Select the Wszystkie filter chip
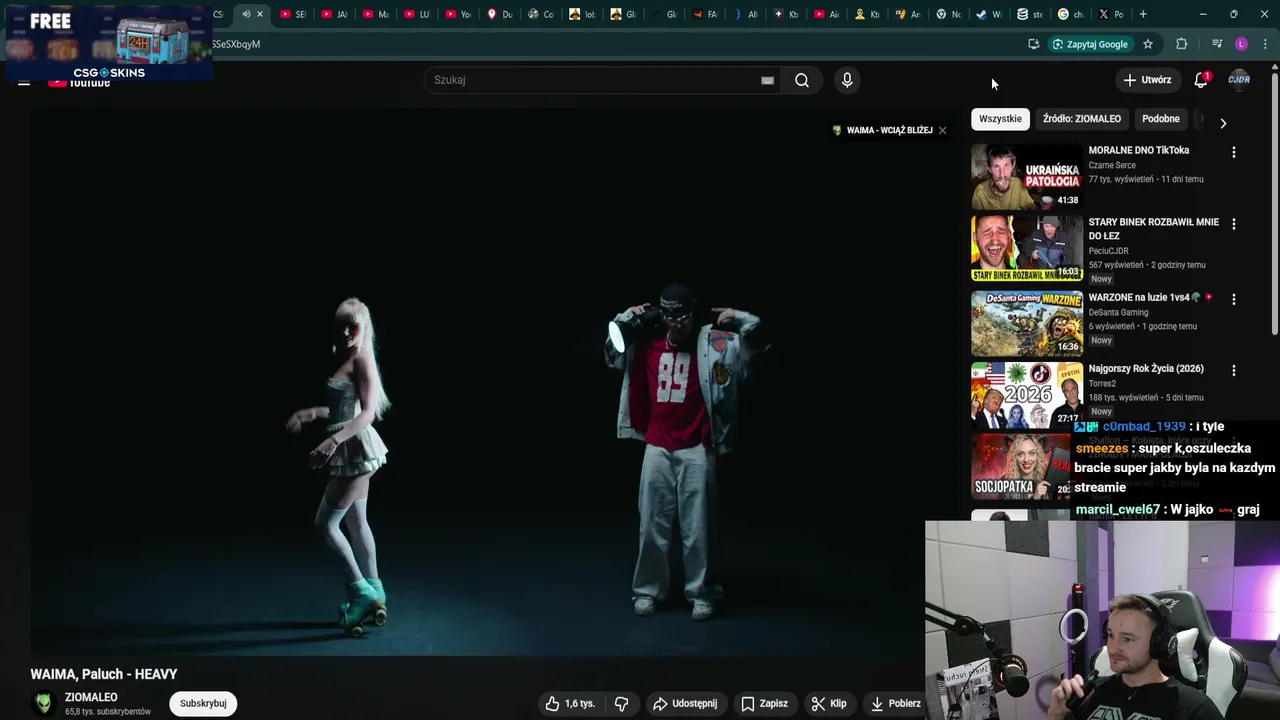 click(x=1000, y=119)
